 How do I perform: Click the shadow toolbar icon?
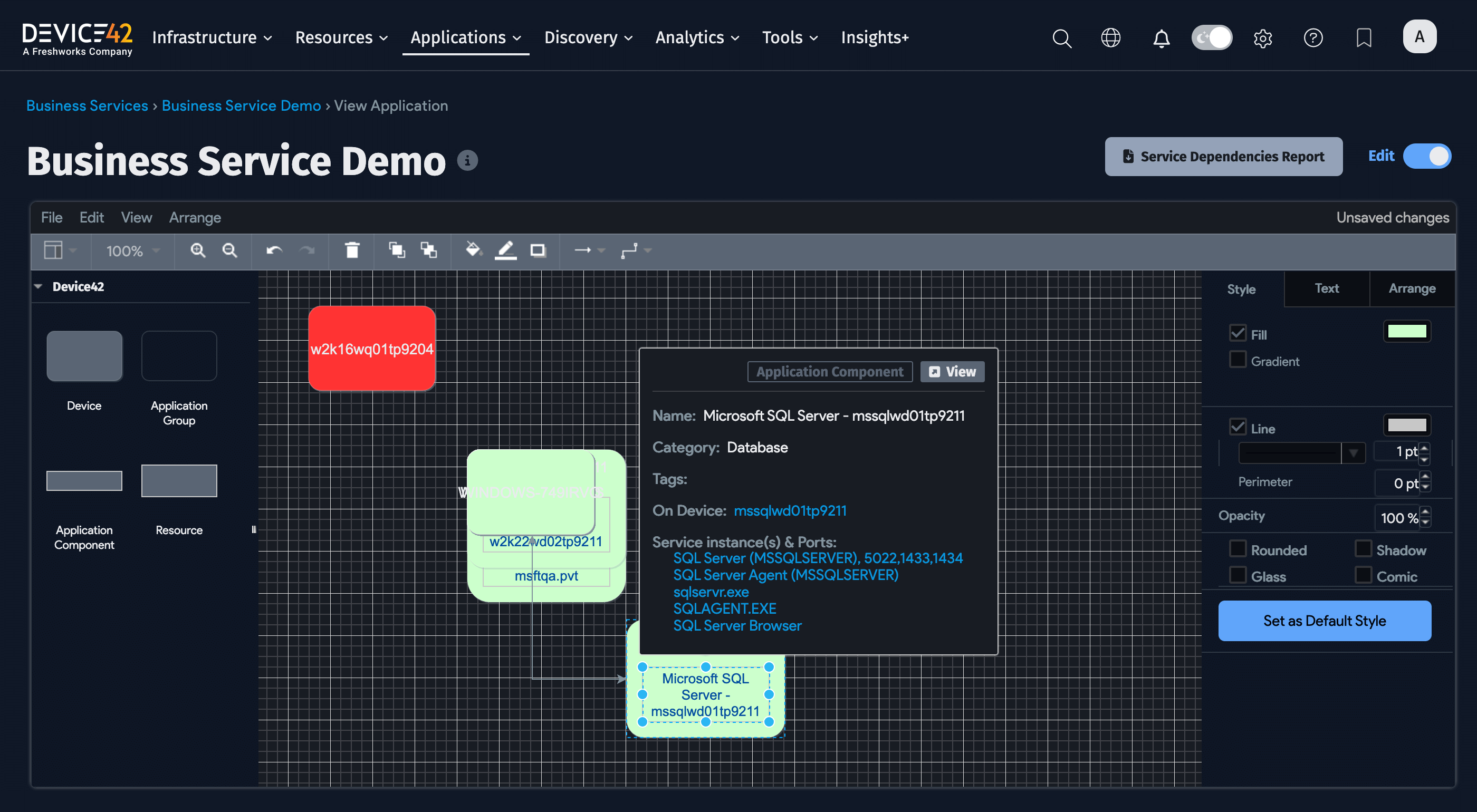[x=538, y=250]
